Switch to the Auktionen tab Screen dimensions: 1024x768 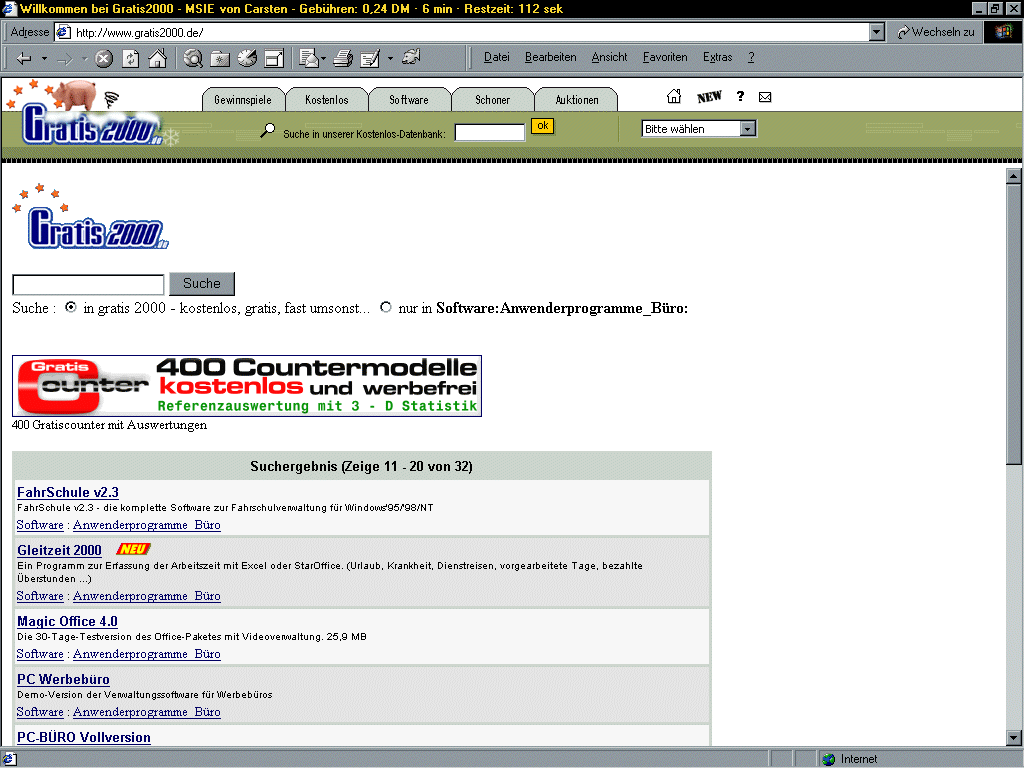577,99
